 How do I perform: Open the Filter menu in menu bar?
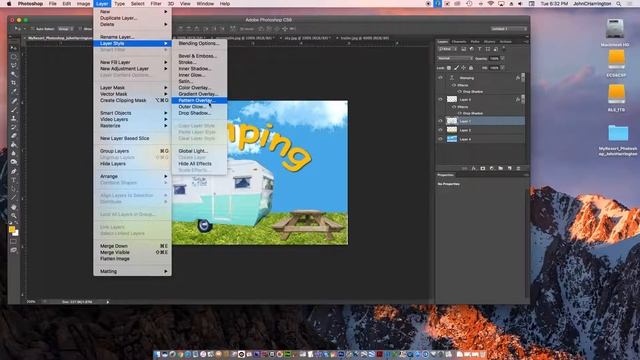coord(156,4)
